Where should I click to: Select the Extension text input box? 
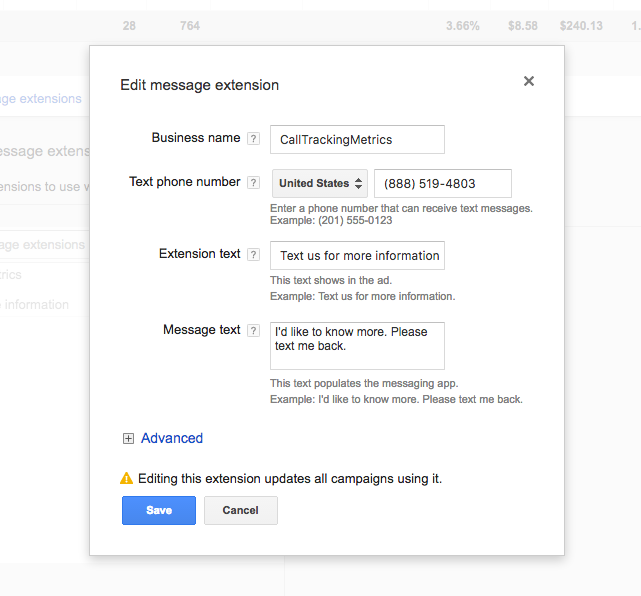pyautogui.click(x=357, y=256)
